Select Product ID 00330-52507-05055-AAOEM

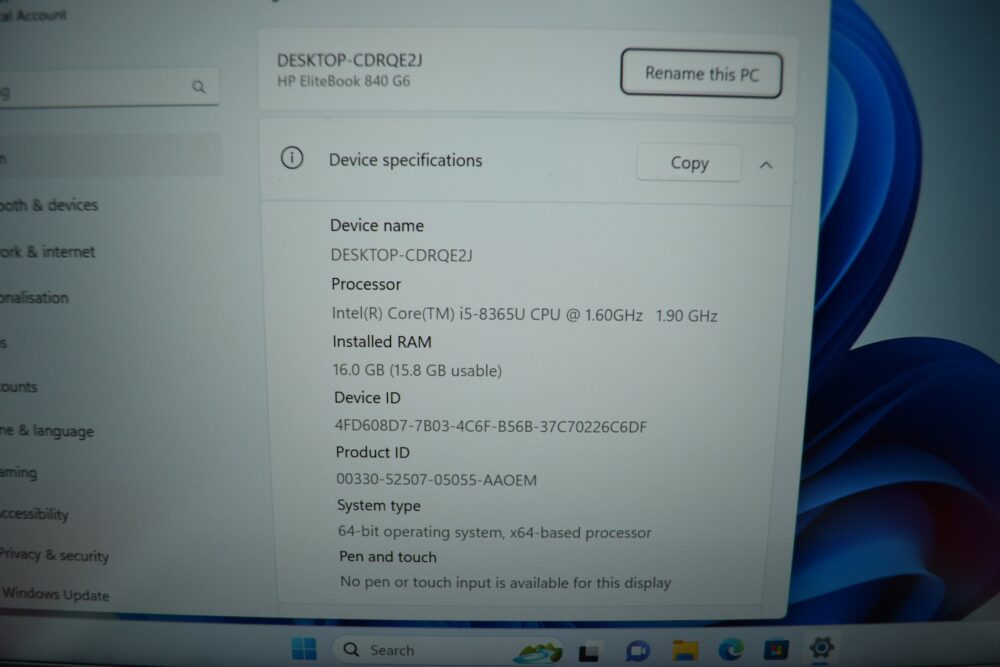pos(436,480)
